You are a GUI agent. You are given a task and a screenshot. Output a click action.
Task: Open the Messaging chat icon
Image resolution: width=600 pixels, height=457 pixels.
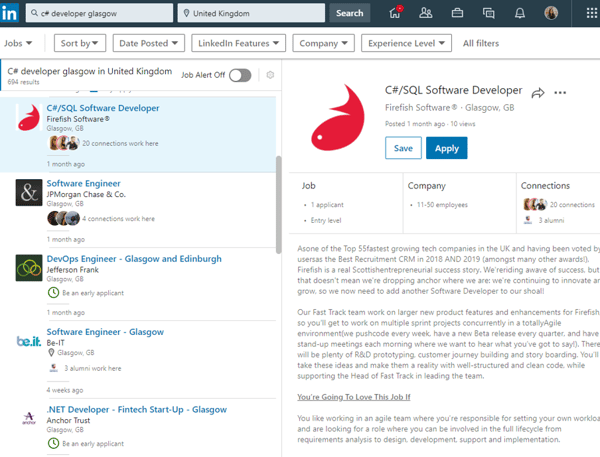tap(488, 13)
